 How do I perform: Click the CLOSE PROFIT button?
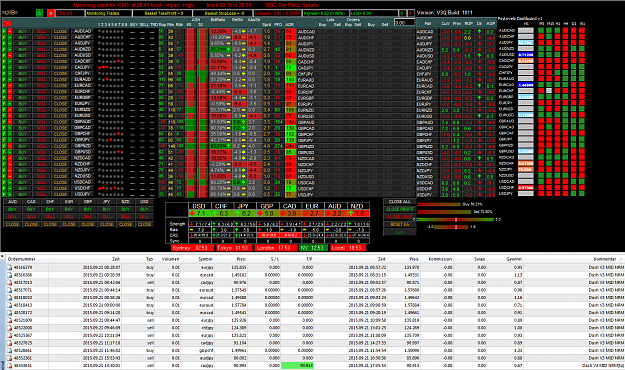click(399, 209)
